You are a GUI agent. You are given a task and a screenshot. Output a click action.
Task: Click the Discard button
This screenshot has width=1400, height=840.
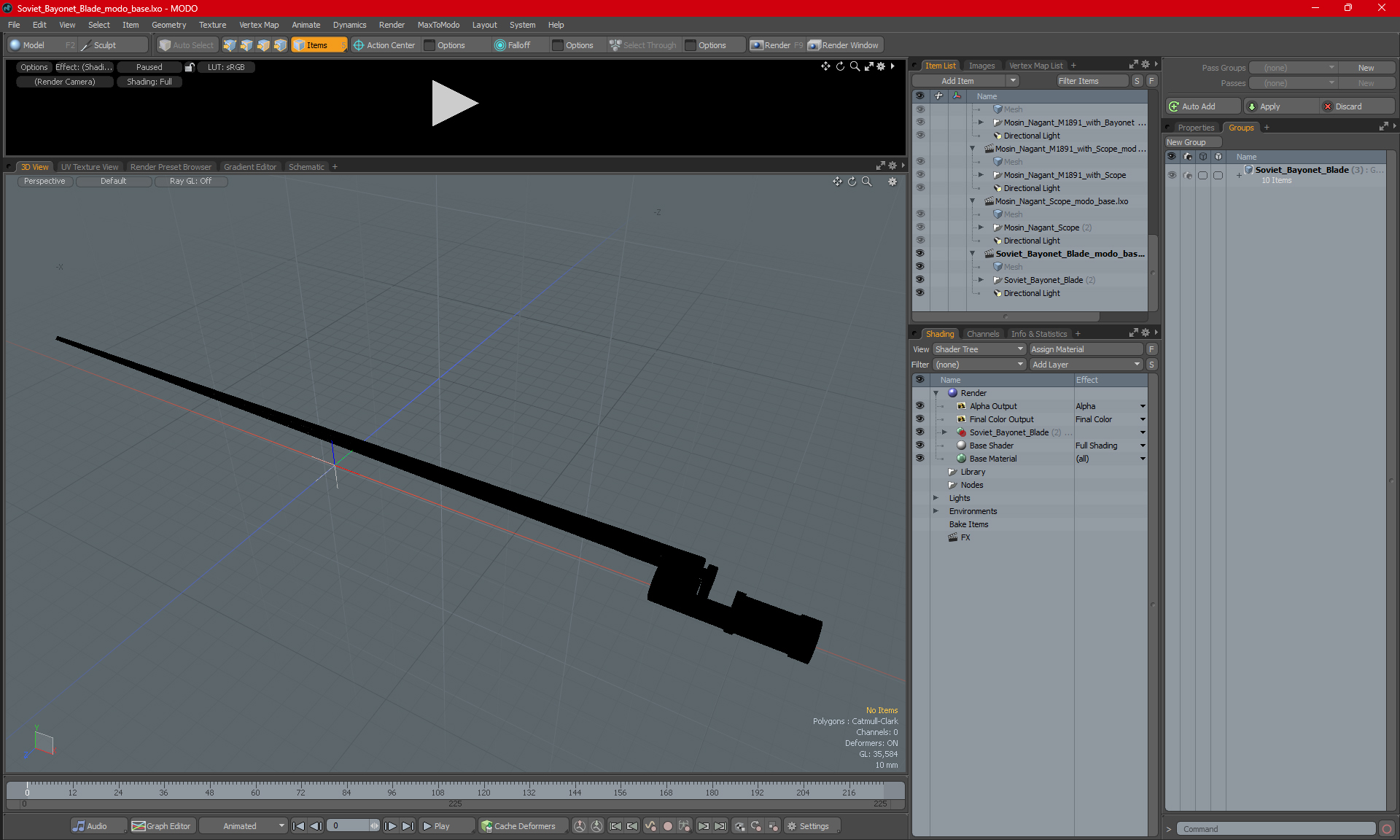[1357, 106]
